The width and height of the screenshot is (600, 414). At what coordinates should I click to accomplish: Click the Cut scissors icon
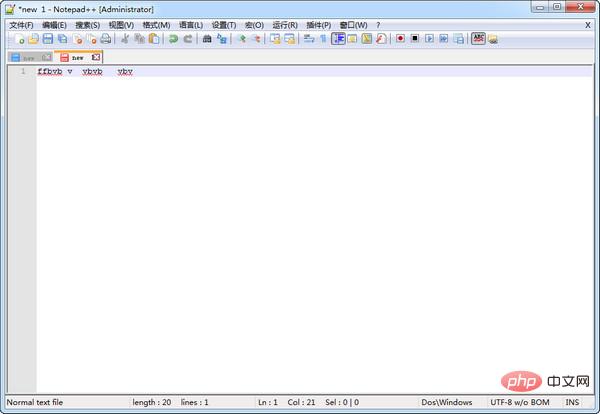point(125,39)
